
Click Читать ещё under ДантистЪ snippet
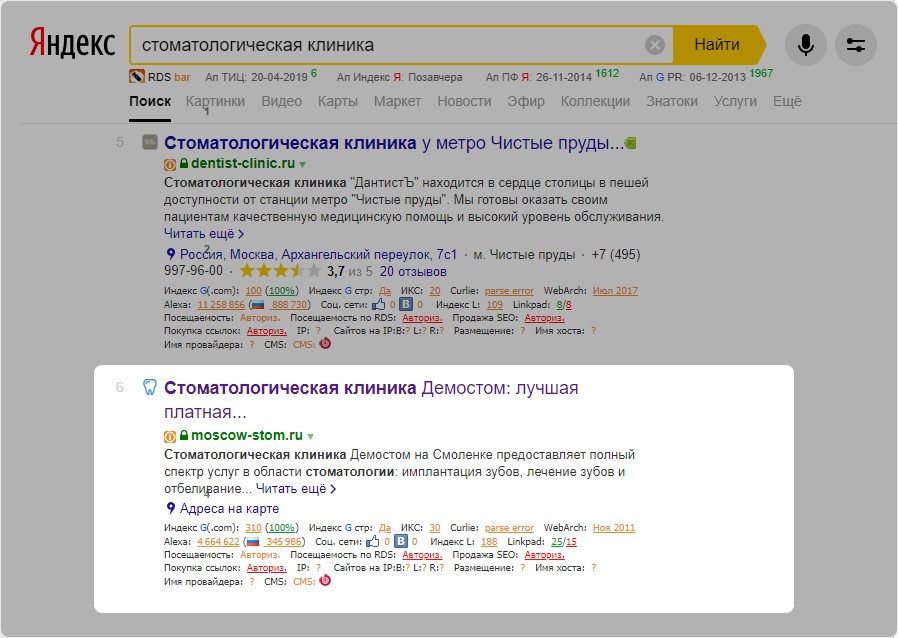(204, 234)
